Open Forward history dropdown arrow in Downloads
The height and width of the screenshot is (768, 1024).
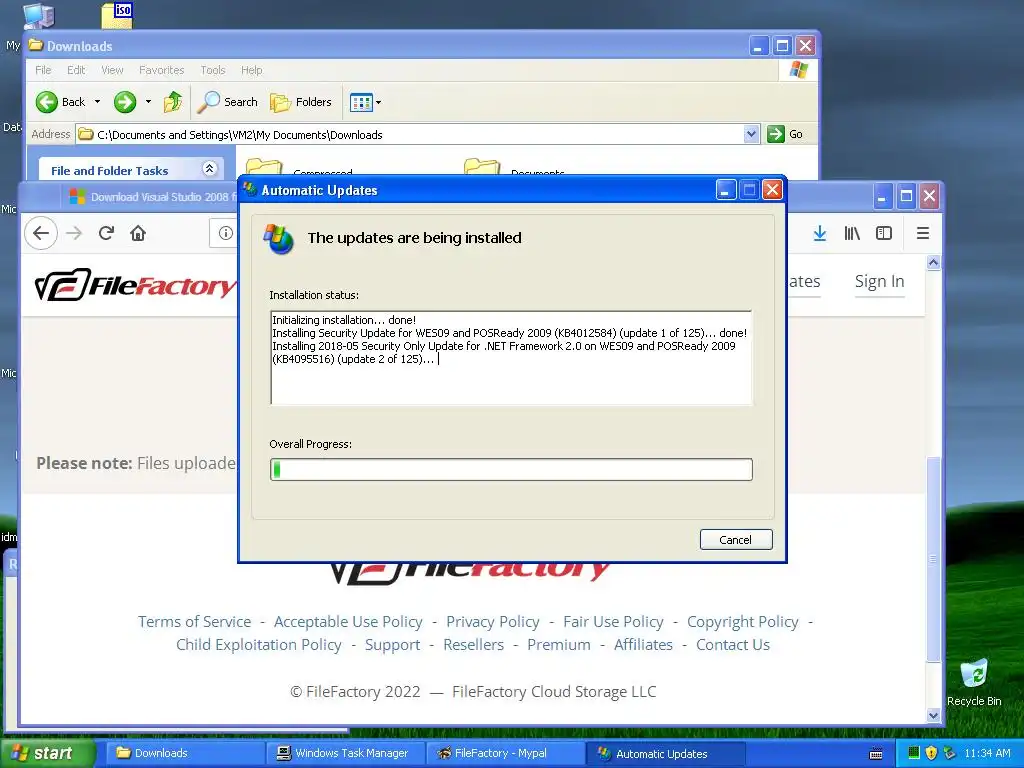pyautogui.click(x=148, y=102)
